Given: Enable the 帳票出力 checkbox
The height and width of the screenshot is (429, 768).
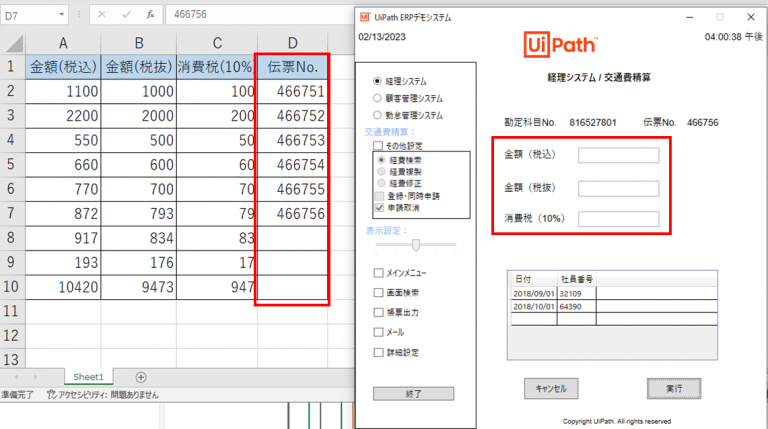Looking at the screenshot, I should (x=378, y=312).
